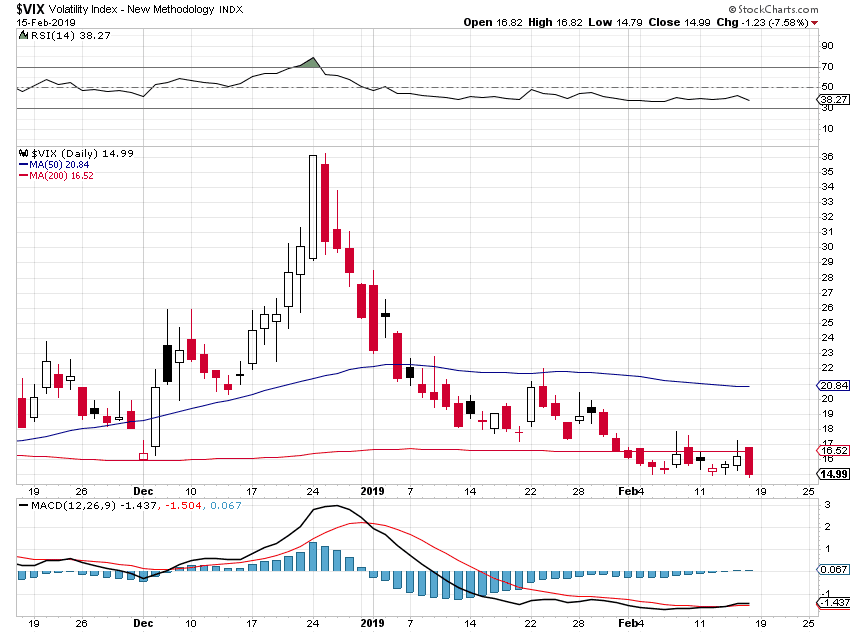This screenshot has width=850, height=633.
Task: Click the Dec label under the MACD panel
Action: [143, 623]
